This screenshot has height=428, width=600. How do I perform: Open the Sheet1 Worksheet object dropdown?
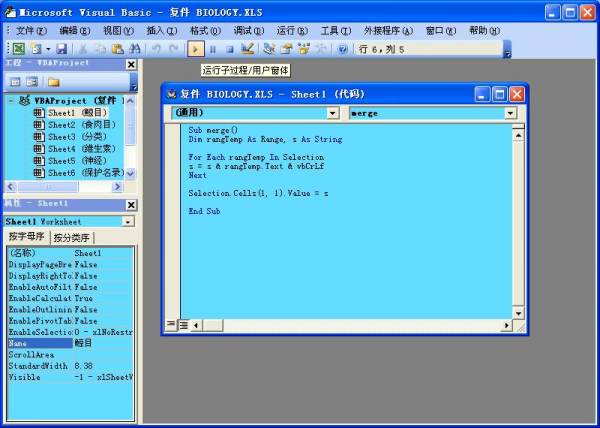(128, 221)
